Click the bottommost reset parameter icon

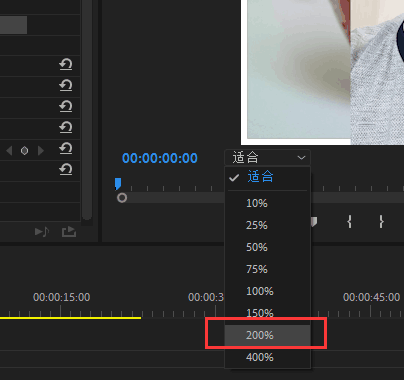coord(66,169)
